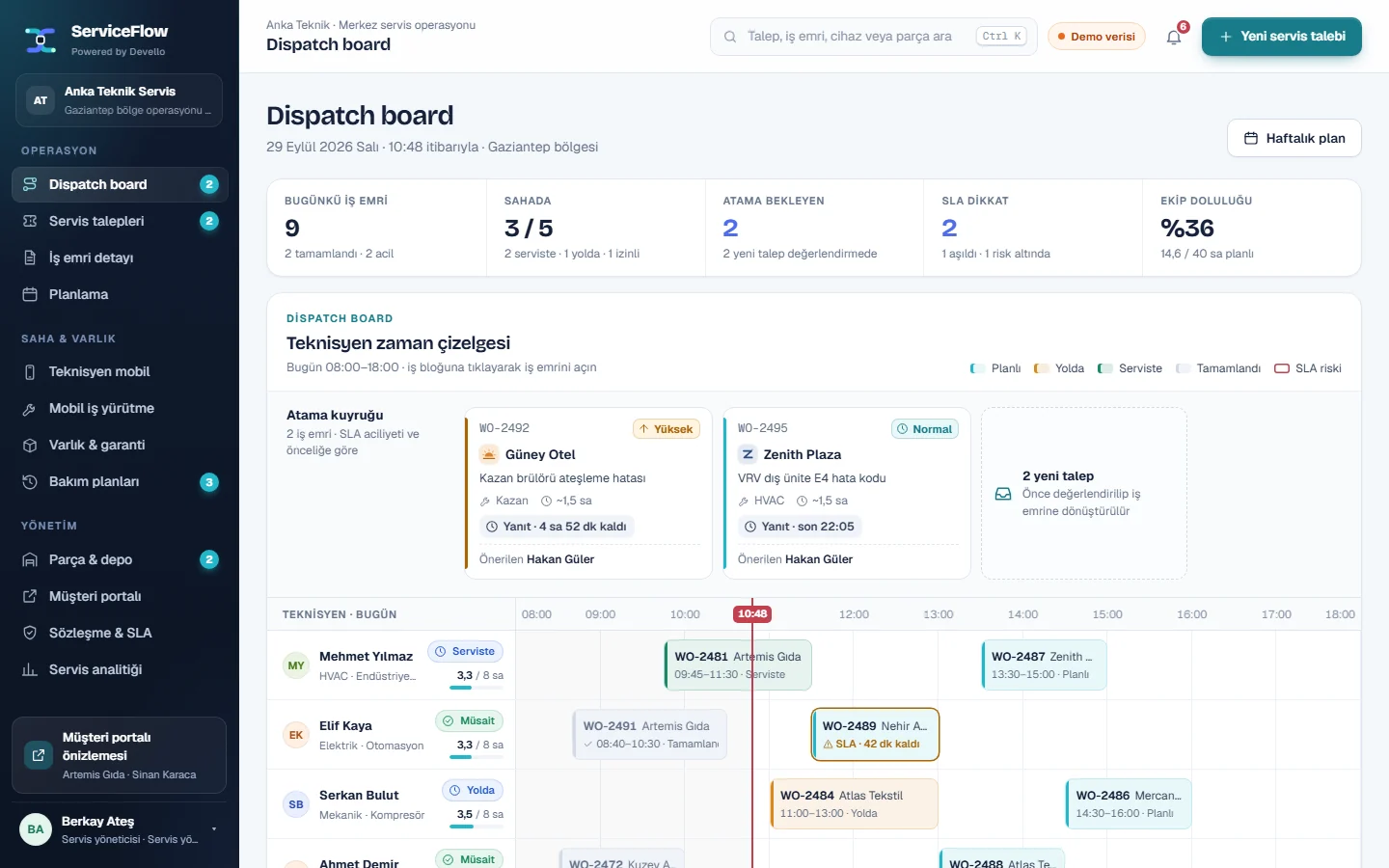Click Serkan Bulut workload progress bar
The image size is (1389, 868).
(x=477, y=827)
